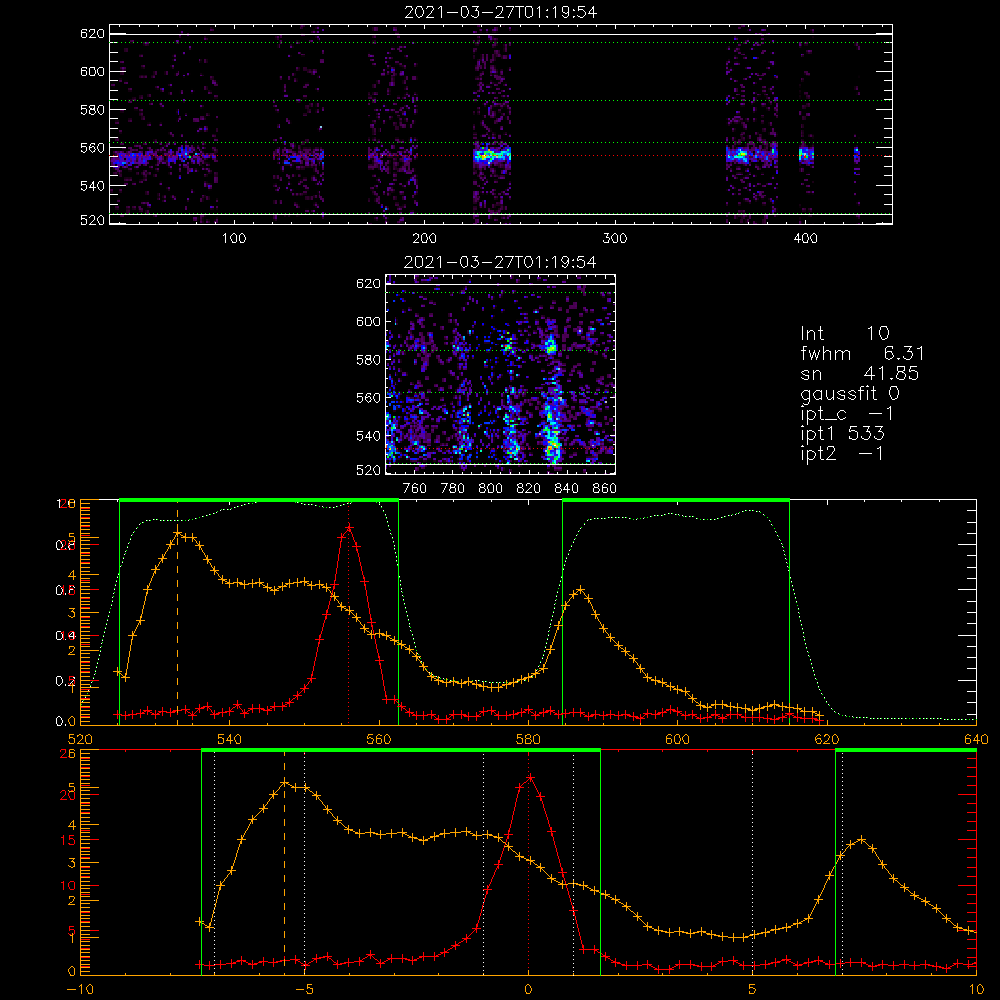Screen dimensions: 1000x1000
Task: Select the 'sn 41.85' value line
Action: click(x=860, y=373)
